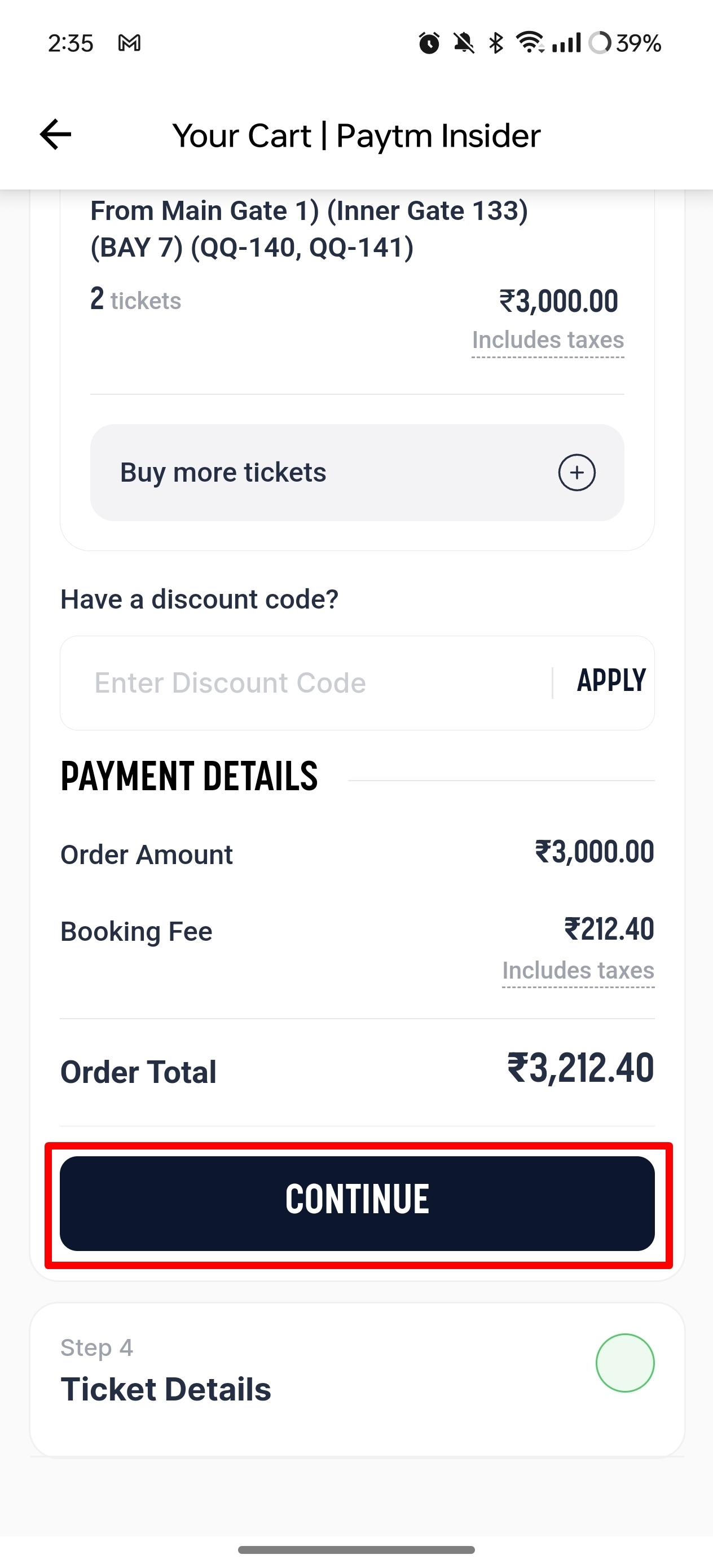The image size is (713, 1568).
Task: Tap Includes taxes under Booking Fee
Action: (577, 971)
